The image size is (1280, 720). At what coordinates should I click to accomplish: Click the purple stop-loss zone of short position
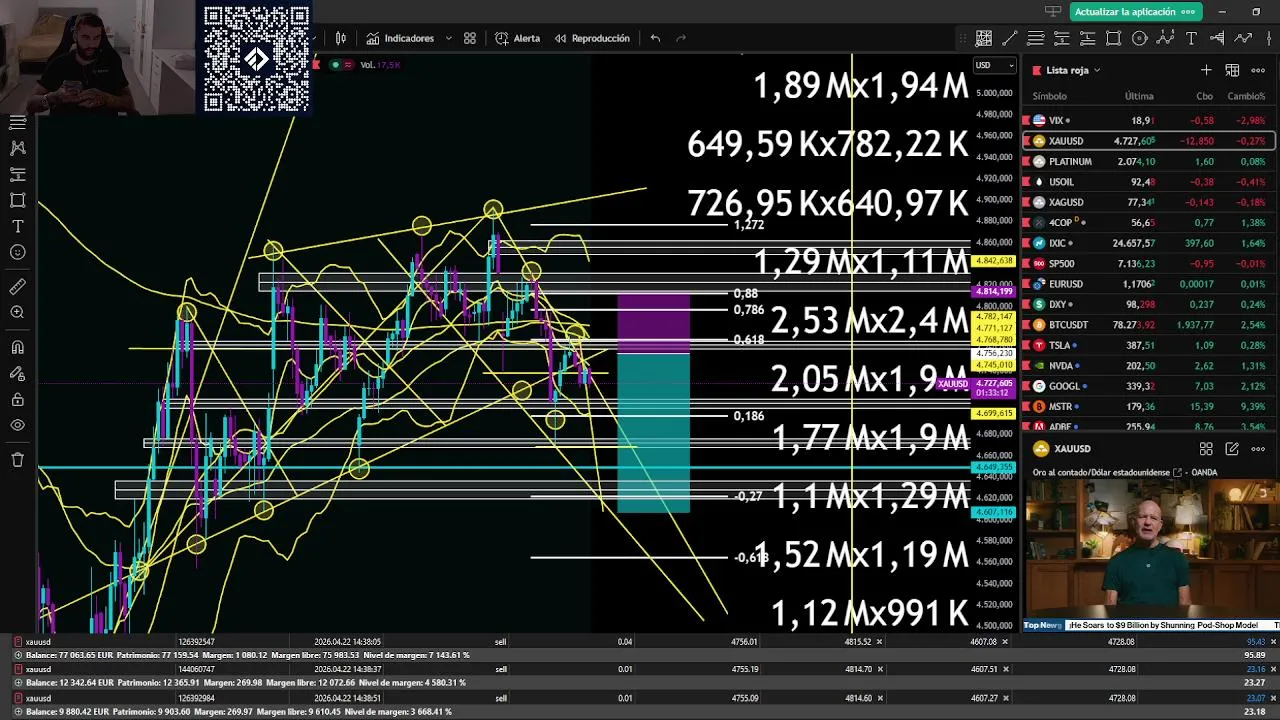point(653,323)
